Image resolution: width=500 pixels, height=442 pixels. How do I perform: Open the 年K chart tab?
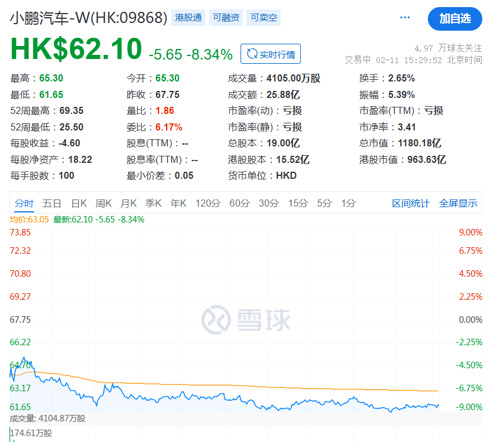point(178,203)
